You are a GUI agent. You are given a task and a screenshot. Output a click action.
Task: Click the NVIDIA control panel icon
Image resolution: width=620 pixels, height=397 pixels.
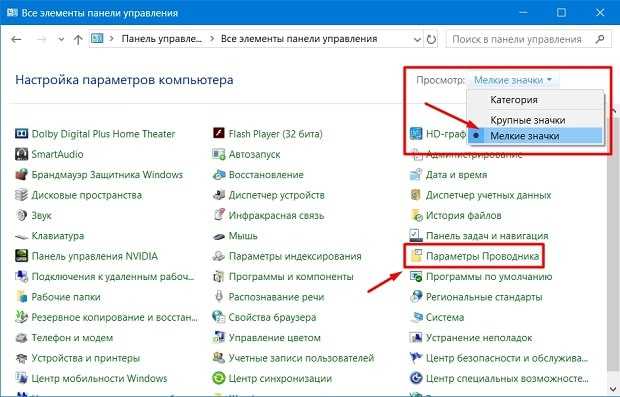coord(21,256)
